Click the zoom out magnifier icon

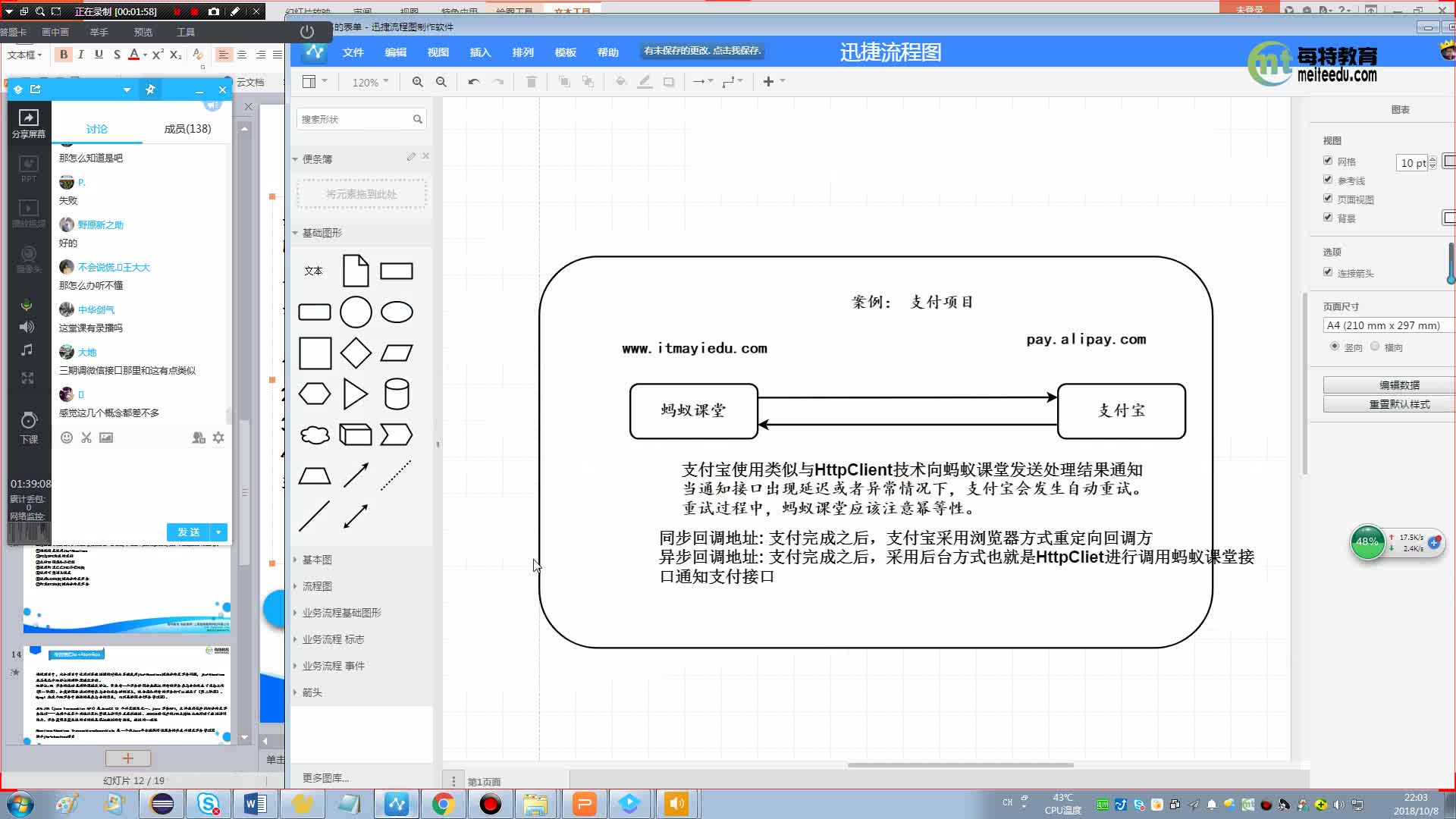point(441,82)
